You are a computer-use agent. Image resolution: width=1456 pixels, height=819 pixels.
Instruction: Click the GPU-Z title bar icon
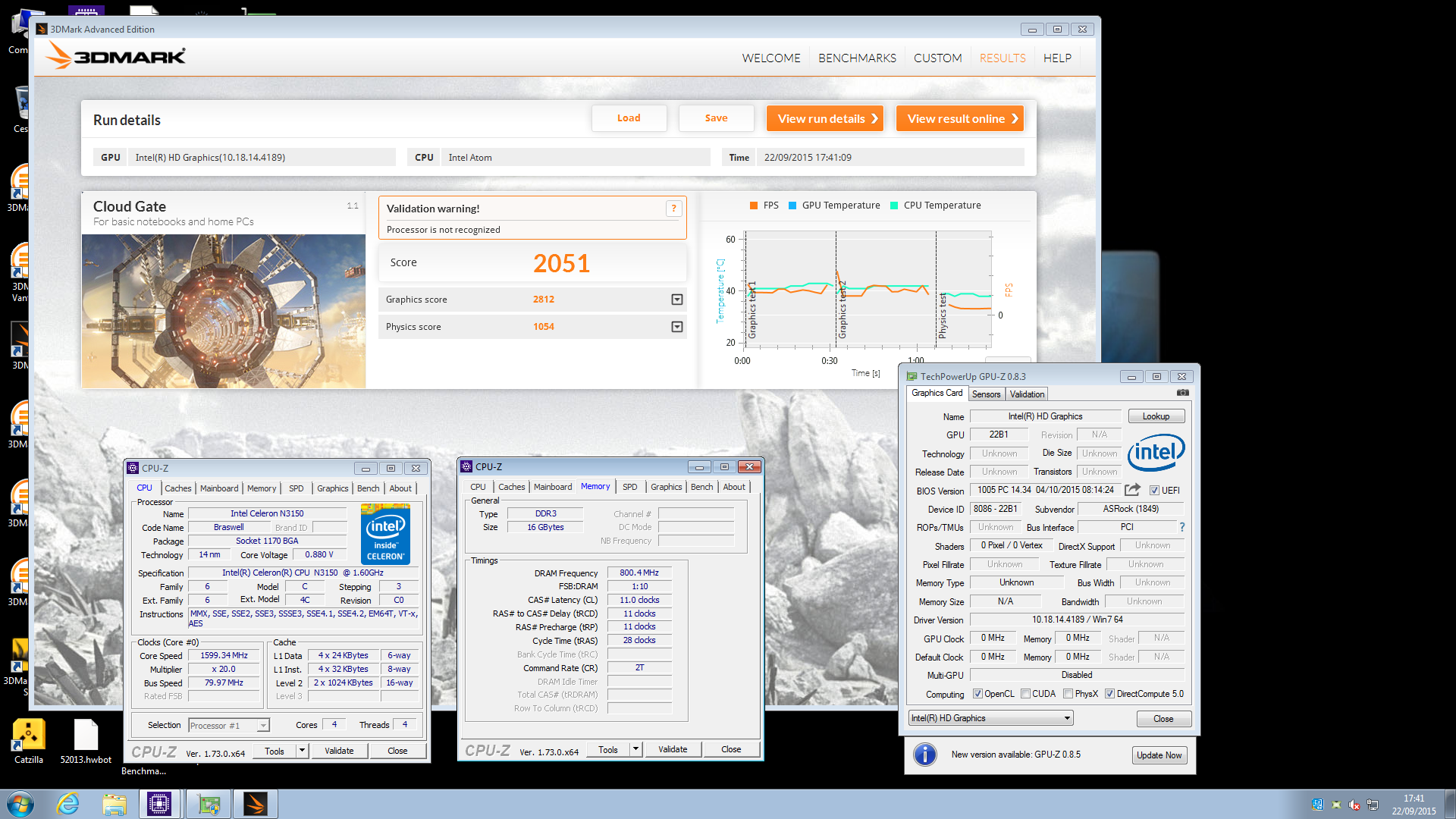[912, 376]
